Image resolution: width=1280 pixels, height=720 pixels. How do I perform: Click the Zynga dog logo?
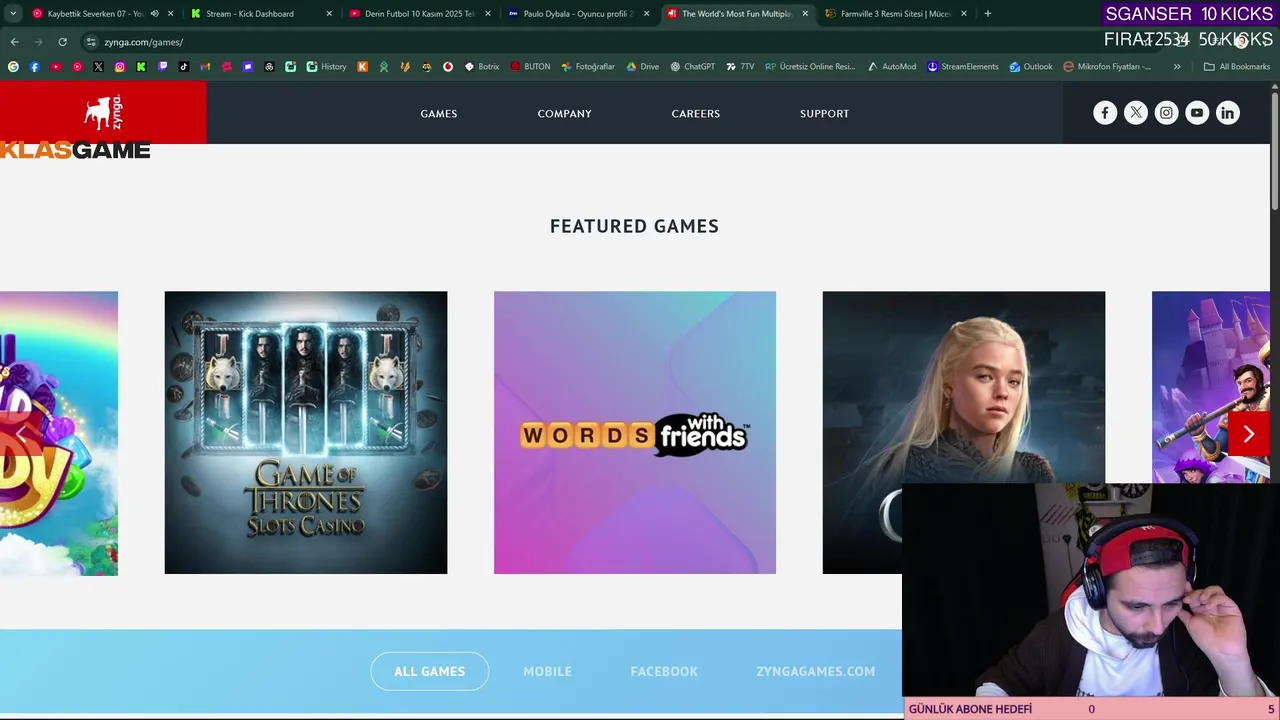click(x=103, y=112)
